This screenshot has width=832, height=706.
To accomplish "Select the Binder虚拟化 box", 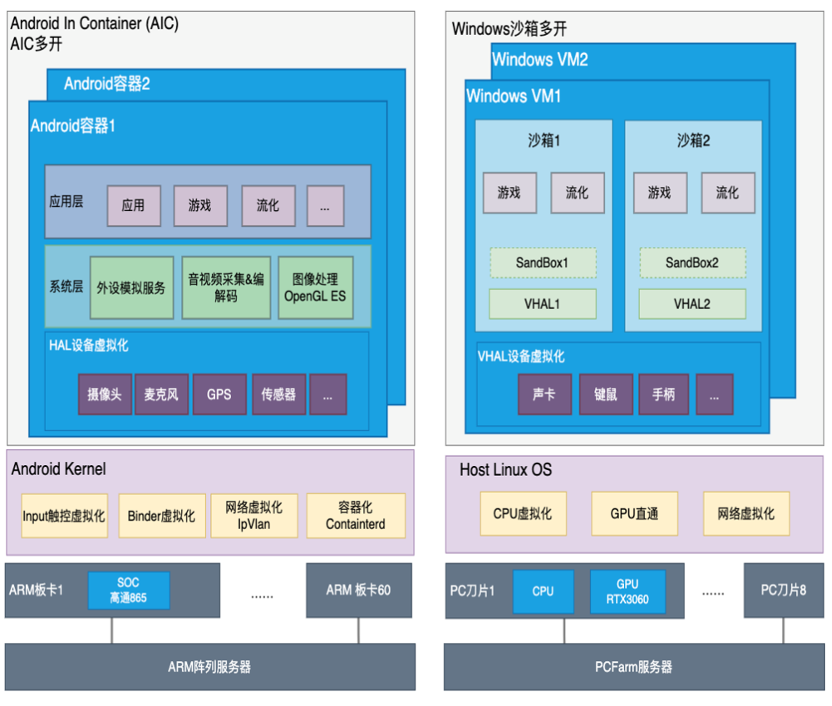I will click(x=162, y=516).
